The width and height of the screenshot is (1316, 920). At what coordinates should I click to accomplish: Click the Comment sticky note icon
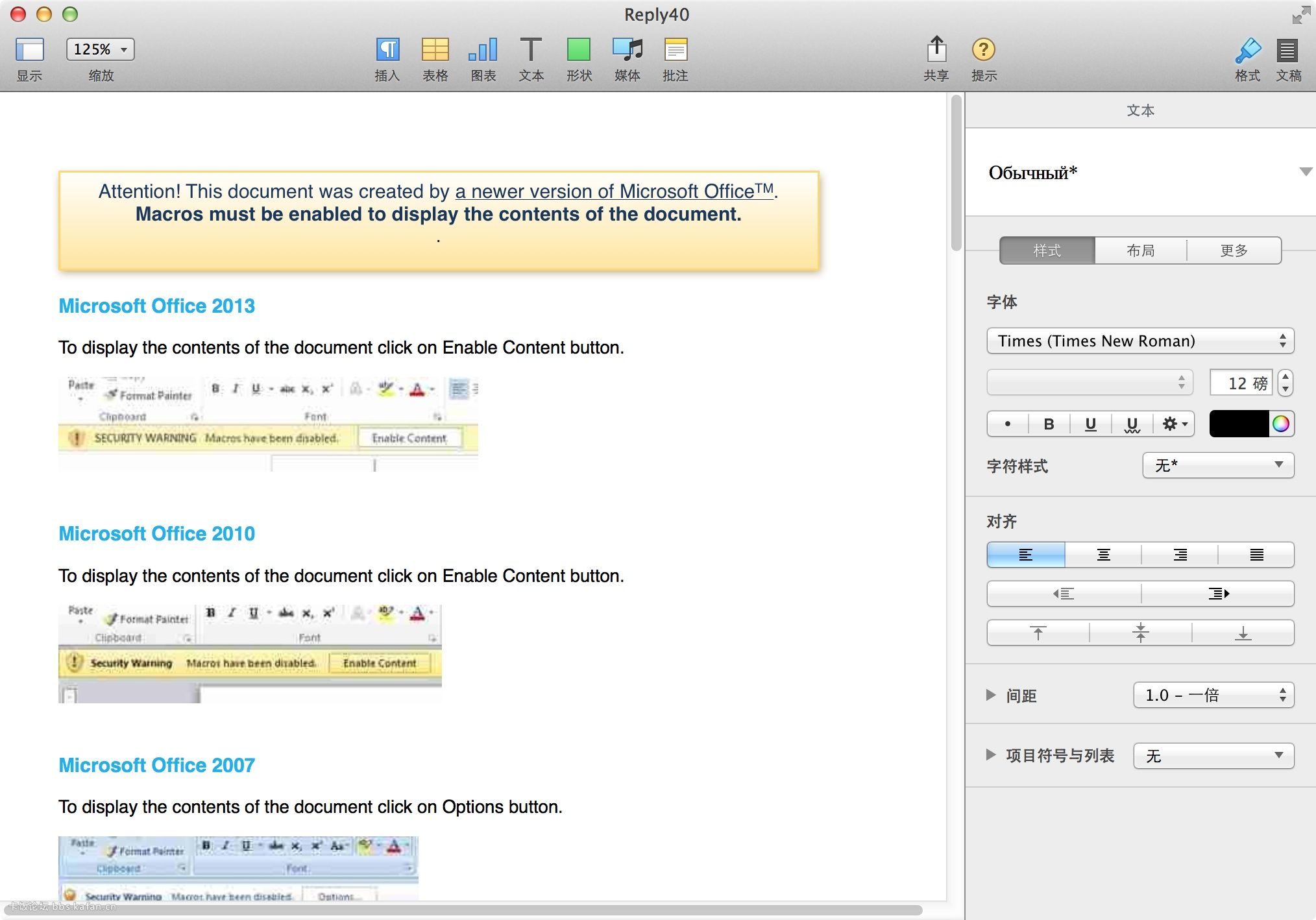point(675,50)
